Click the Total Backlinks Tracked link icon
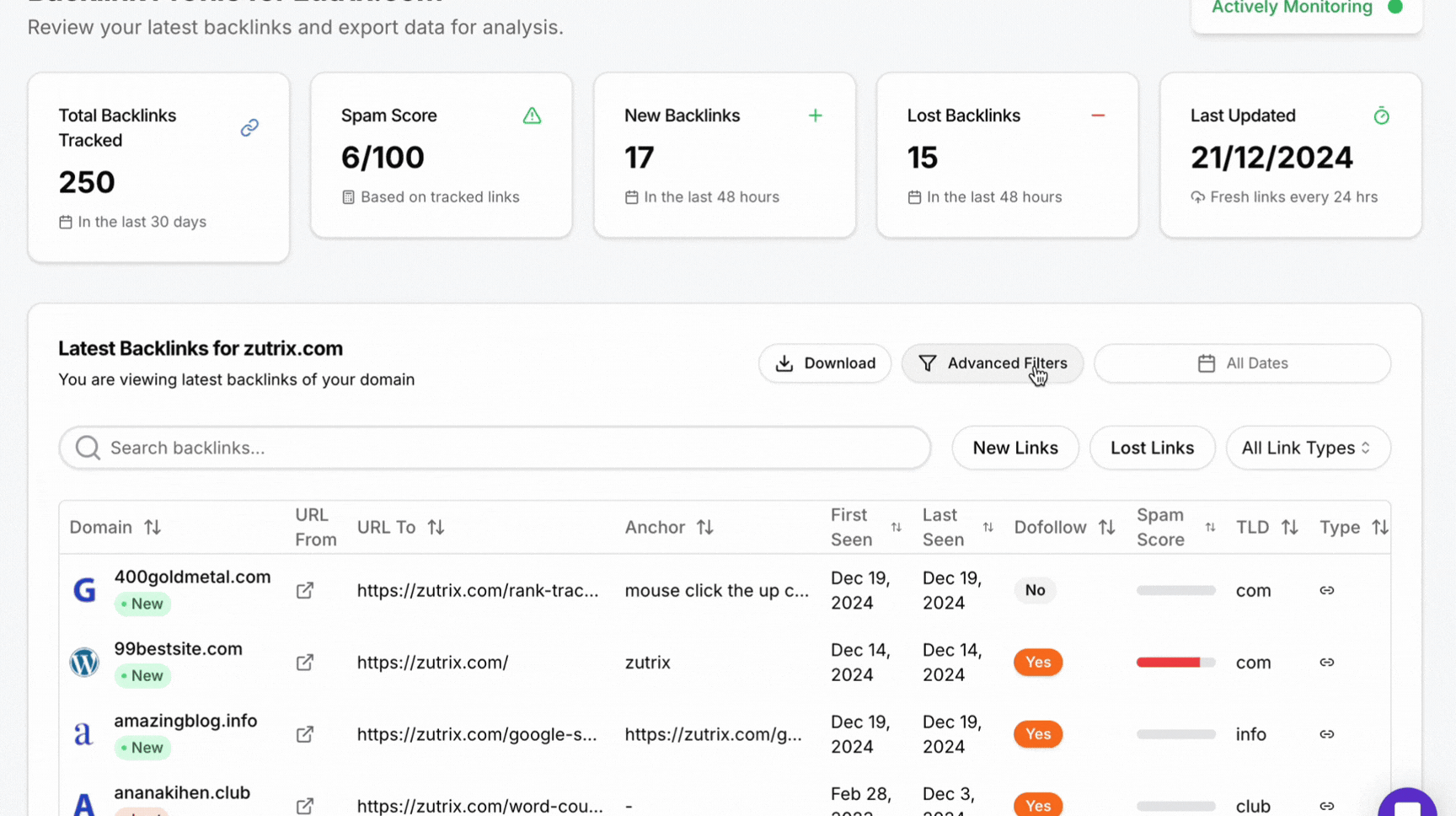 click(249, 128)
